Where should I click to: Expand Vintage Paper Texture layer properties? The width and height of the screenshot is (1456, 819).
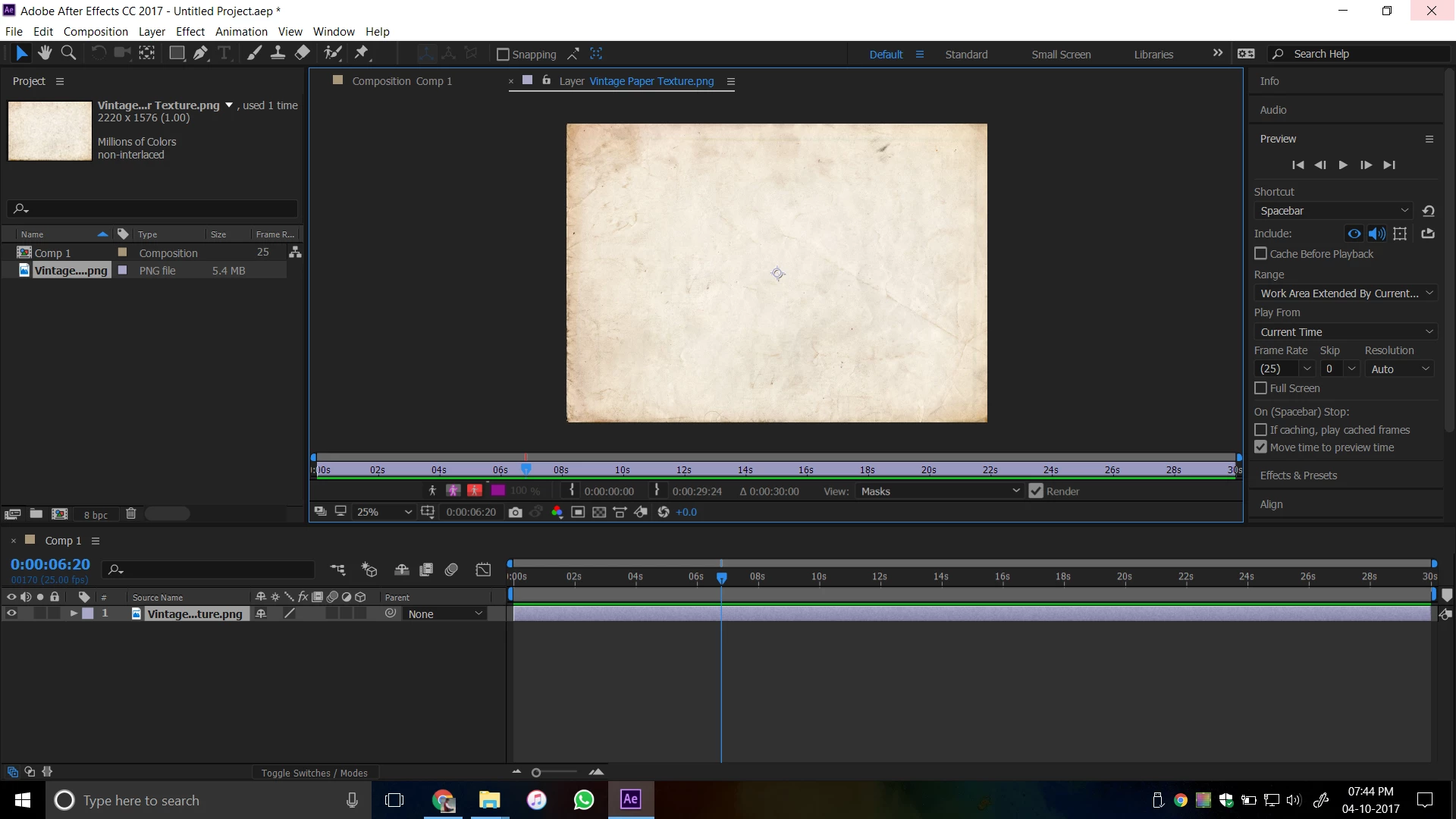(74, 613)
